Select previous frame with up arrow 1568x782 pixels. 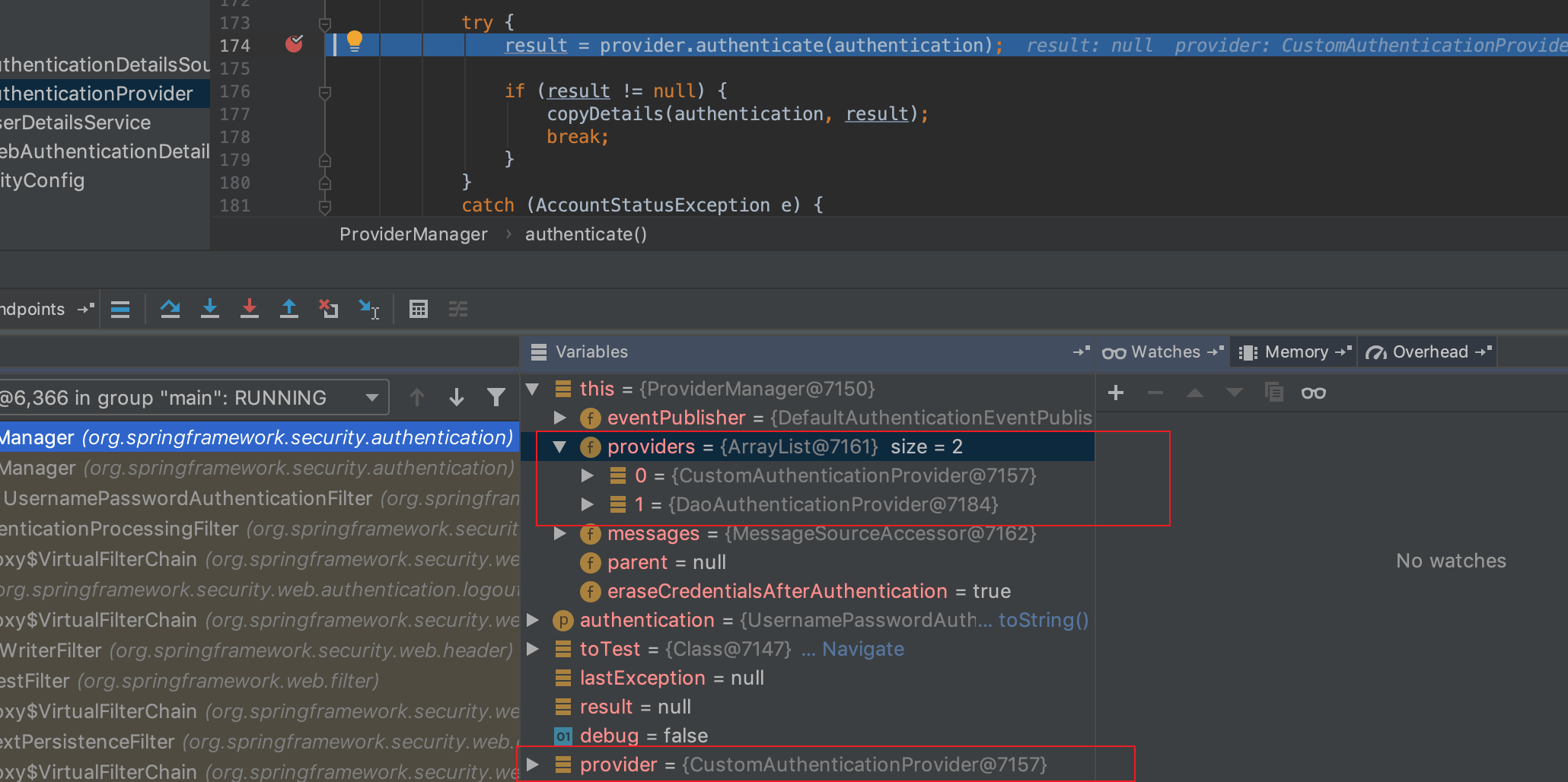[417, 397]
